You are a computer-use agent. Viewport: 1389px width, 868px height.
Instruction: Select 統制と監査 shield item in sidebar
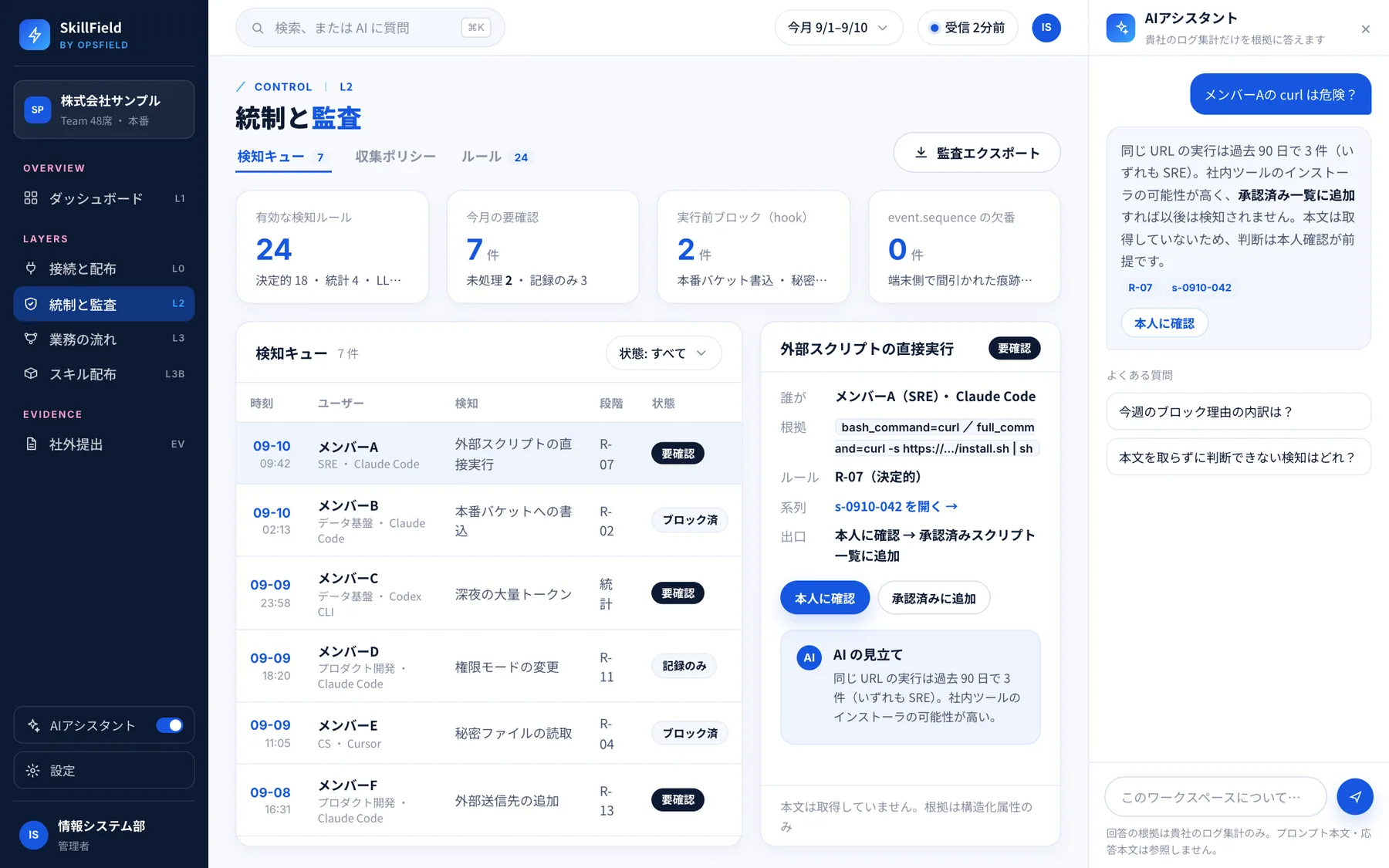point(104,304)
